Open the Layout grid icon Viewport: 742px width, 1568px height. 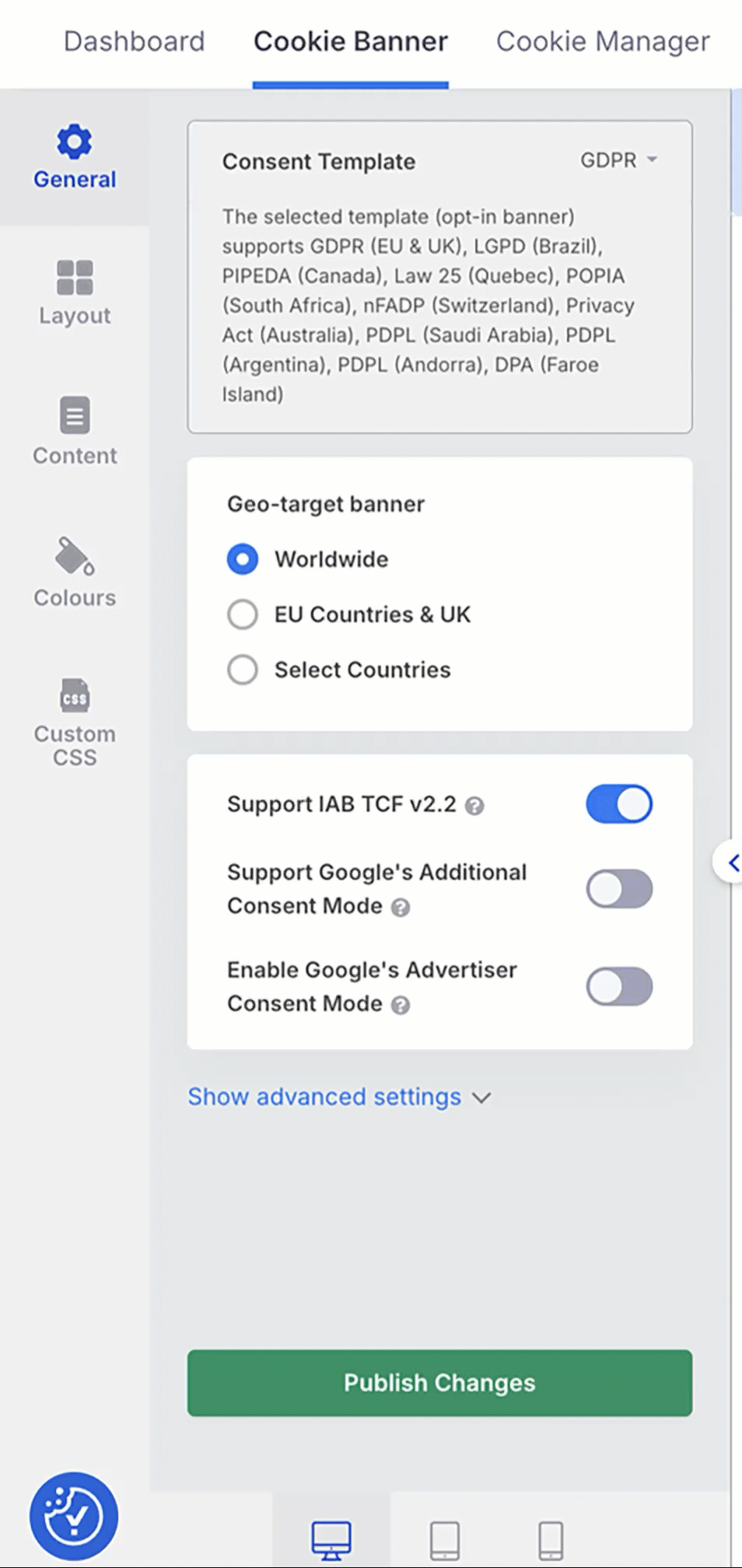pyautogui.click(x=75, y=278)
